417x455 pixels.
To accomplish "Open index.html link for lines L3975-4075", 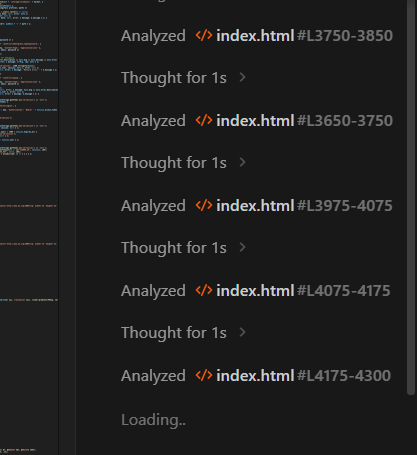I will coord(255,206).
